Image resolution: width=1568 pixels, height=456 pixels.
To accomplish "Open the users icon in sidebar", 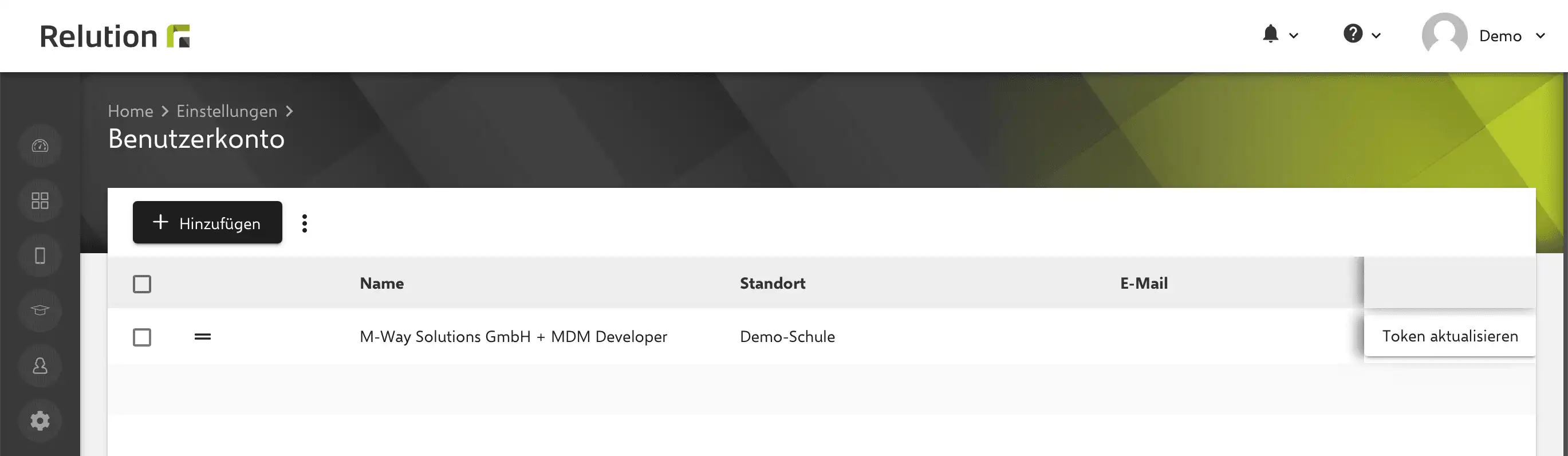I will 40,366.
